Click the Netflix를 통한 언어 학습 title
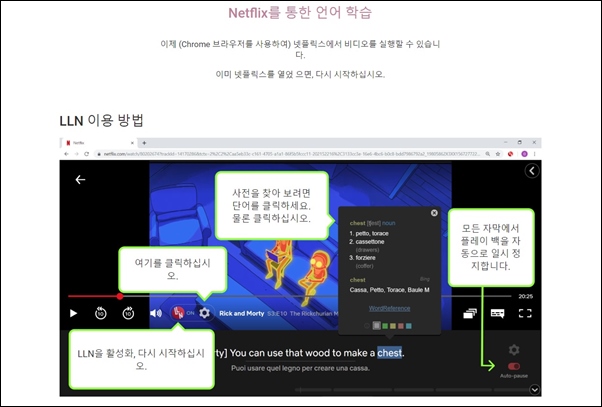Viewport: 602px width, 407px height. click(300, 13)
